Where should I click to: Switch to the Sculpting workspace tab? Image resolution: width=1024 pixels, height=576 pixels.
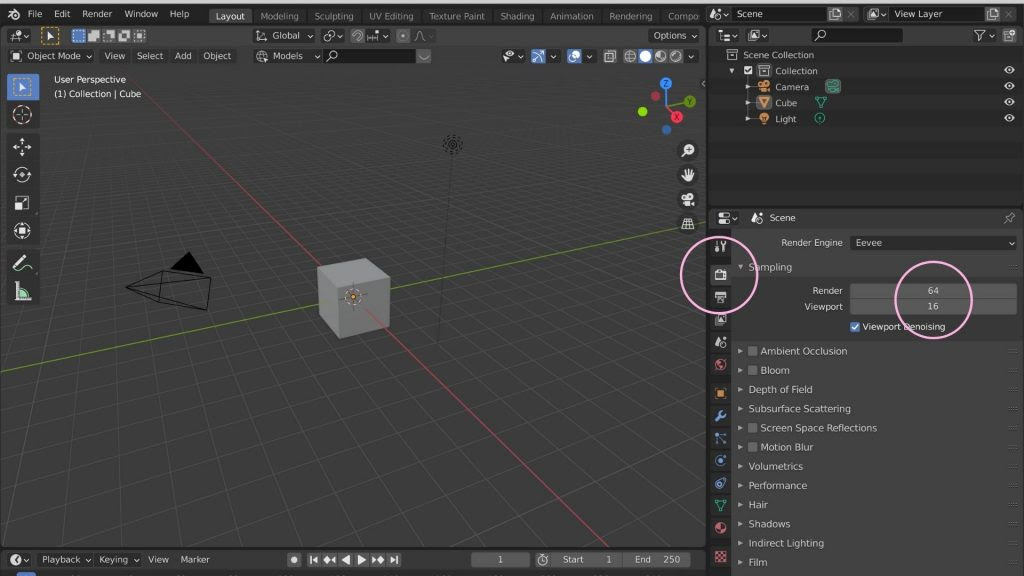point(334,16)
